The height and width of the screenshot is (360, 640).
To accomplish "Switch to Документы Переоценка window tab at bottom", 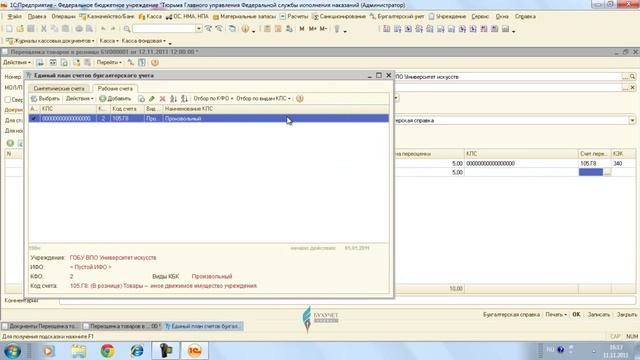I will [x=40, y=326].
